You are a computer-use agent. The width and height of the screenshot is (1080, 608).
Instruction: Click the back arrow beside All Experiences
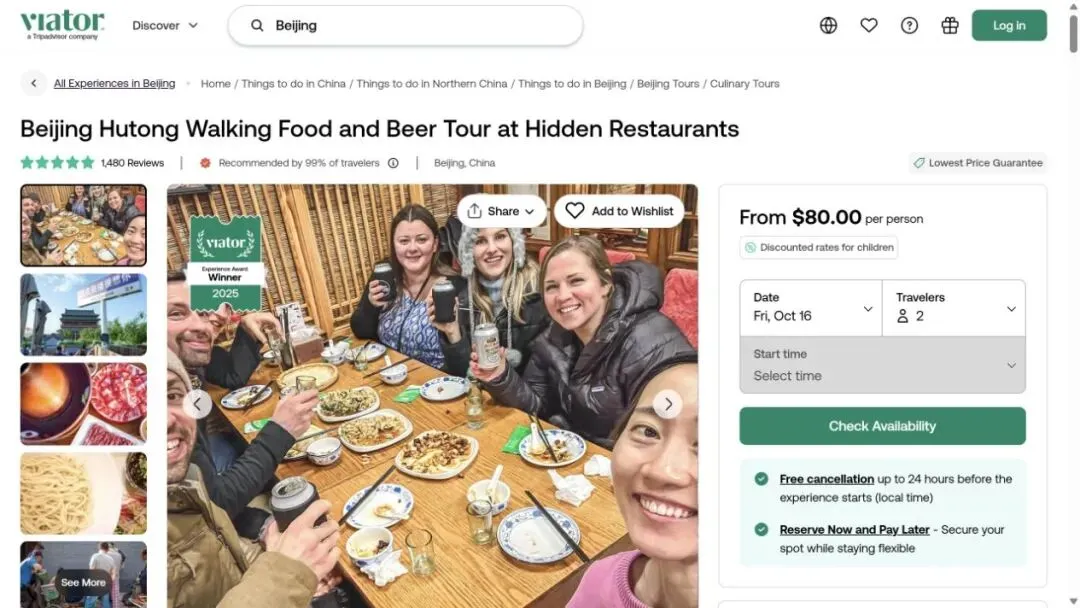tap(33, 83)
